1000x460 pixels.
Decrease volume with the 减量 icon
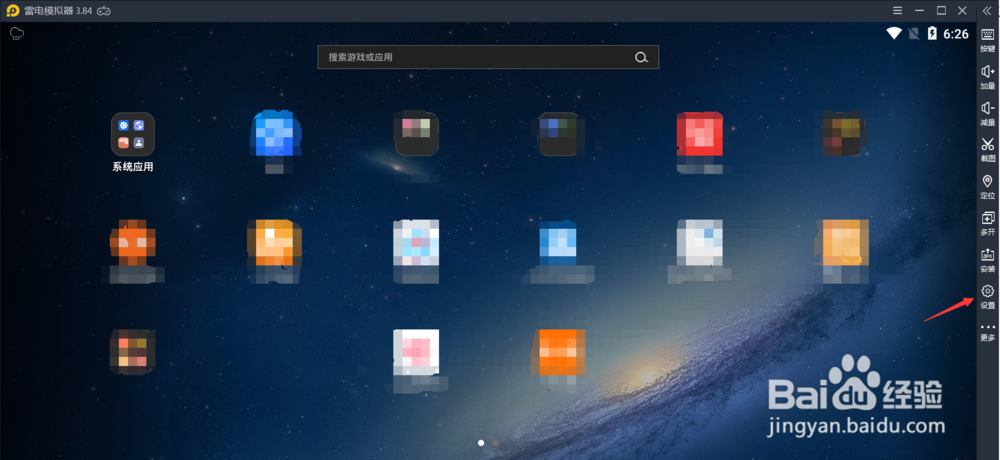[x=987, y=113]
